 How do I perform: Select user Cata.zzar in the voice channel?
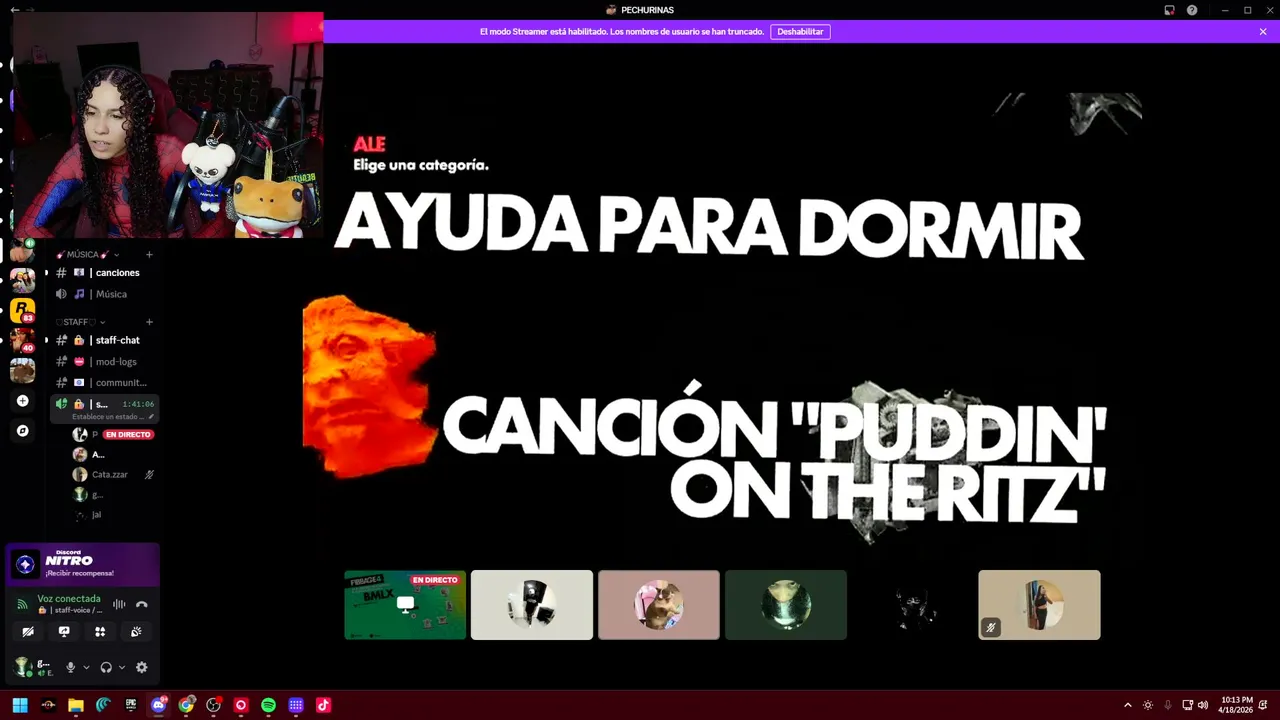coord(110,474)
